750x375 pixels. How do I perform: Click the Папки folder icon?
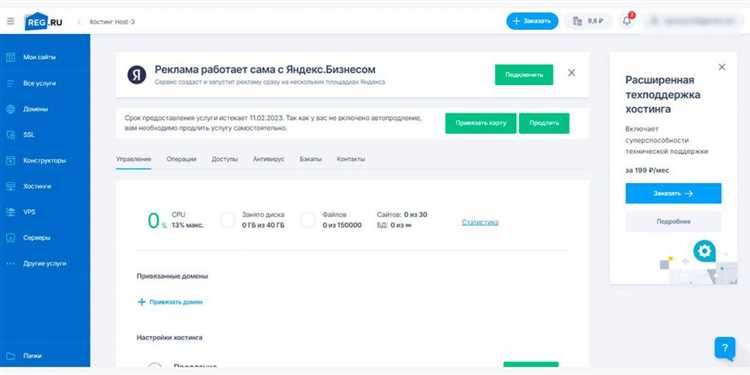click(11, 356)
